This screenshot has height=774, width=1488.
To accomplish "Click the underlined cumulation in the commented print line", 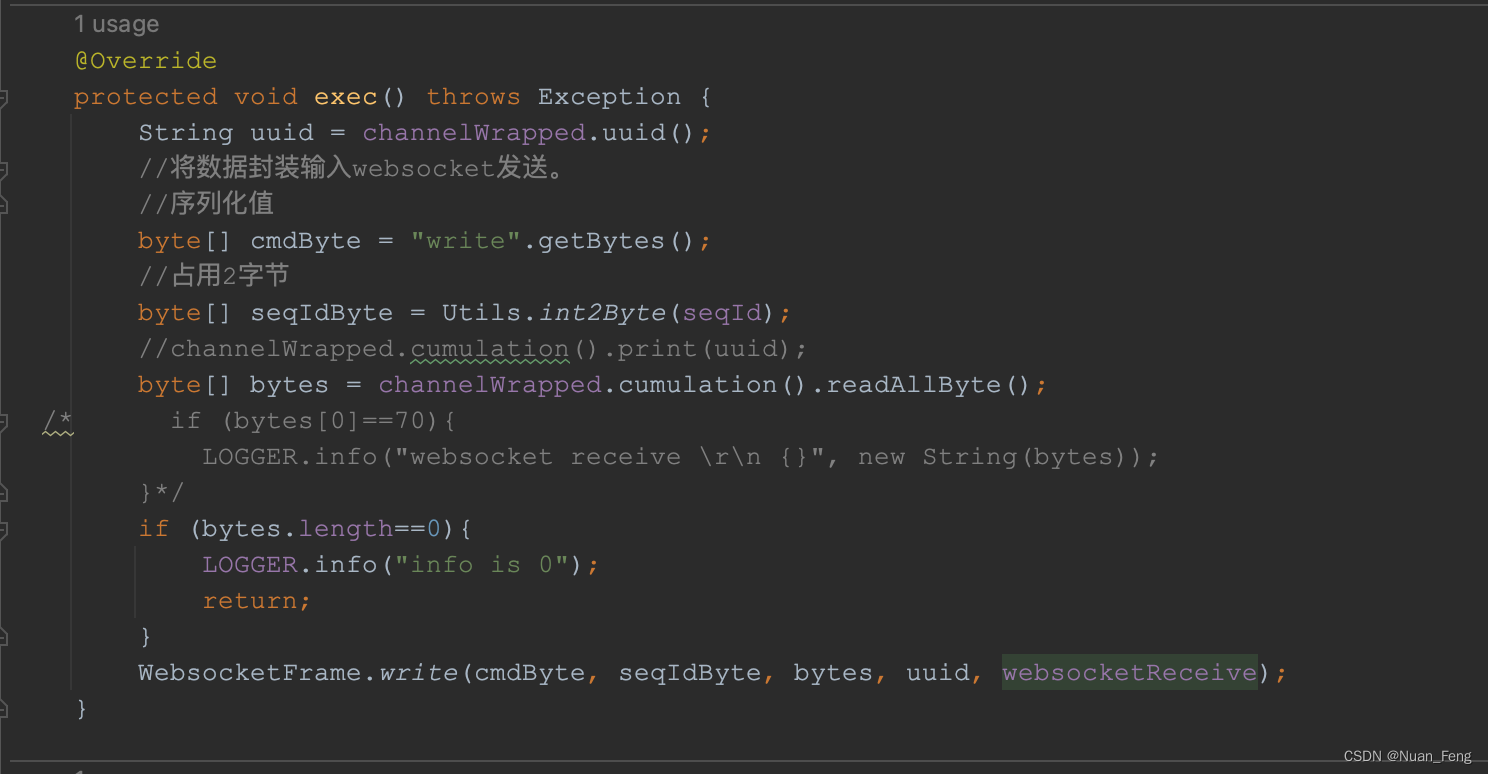I will tap(490, 349).
